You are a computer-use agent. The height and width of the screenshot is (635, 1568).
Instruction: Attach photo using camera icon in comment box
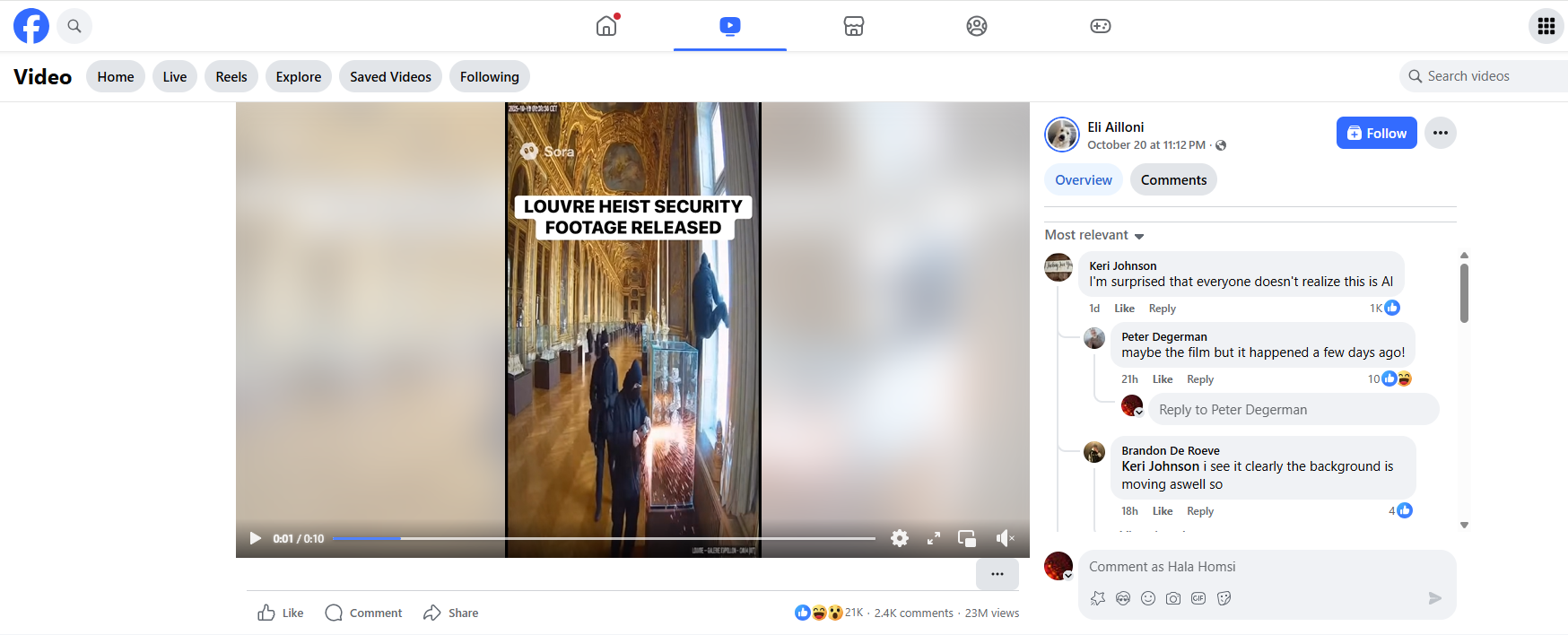[x=1172, y=598]
